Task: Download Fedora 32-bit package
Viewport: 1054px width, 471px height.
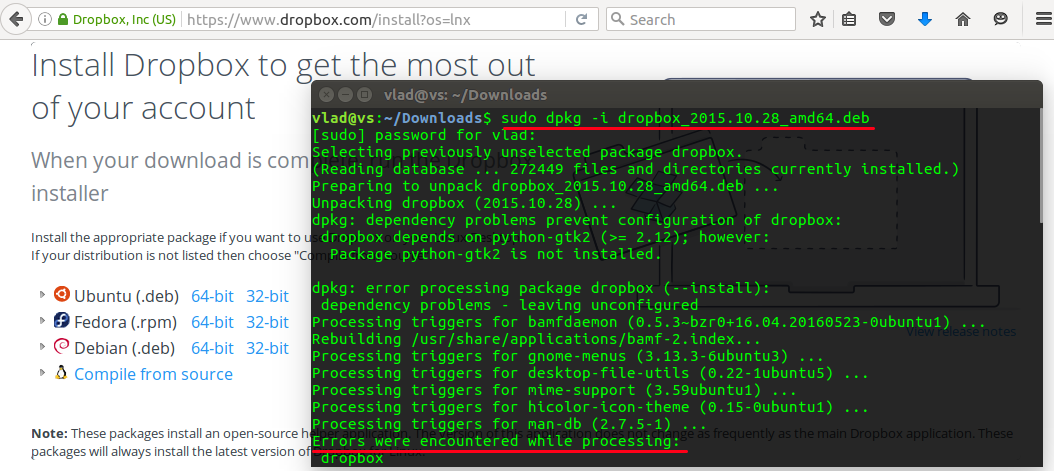Action: [268, 323]
